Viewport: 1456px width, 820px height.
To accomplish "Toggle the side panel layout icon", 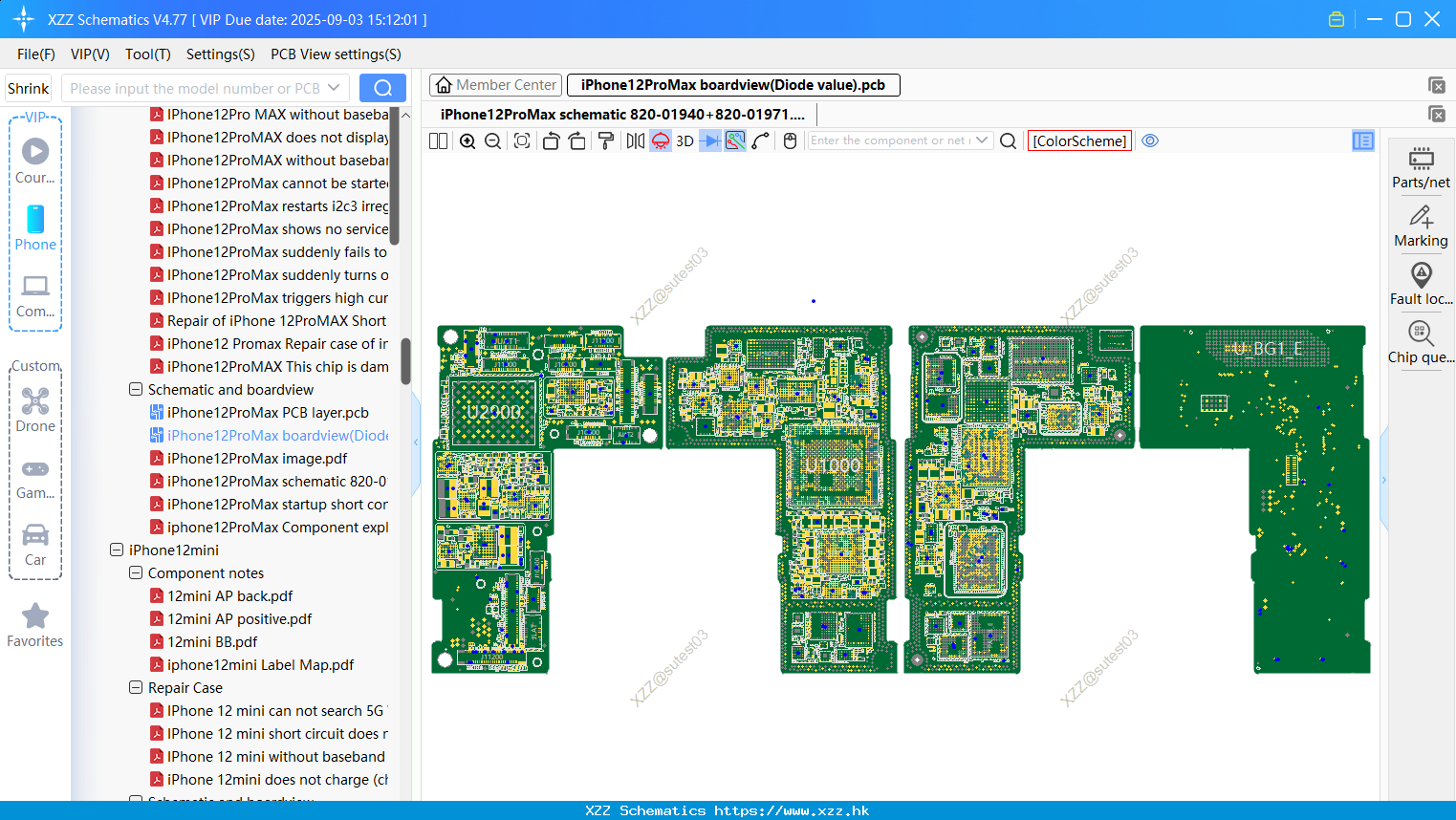I will [1363, 140].
